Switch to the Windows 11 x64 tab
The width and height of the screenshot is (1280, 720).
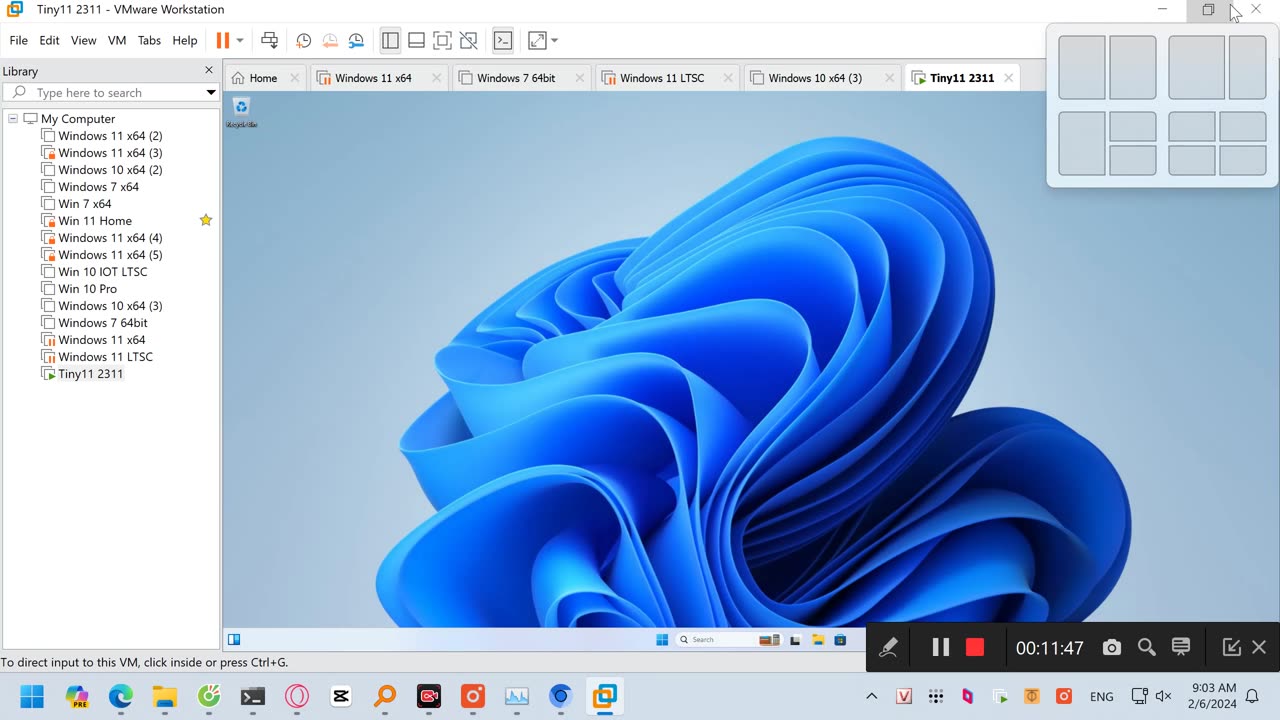click(x=372, y=78)
